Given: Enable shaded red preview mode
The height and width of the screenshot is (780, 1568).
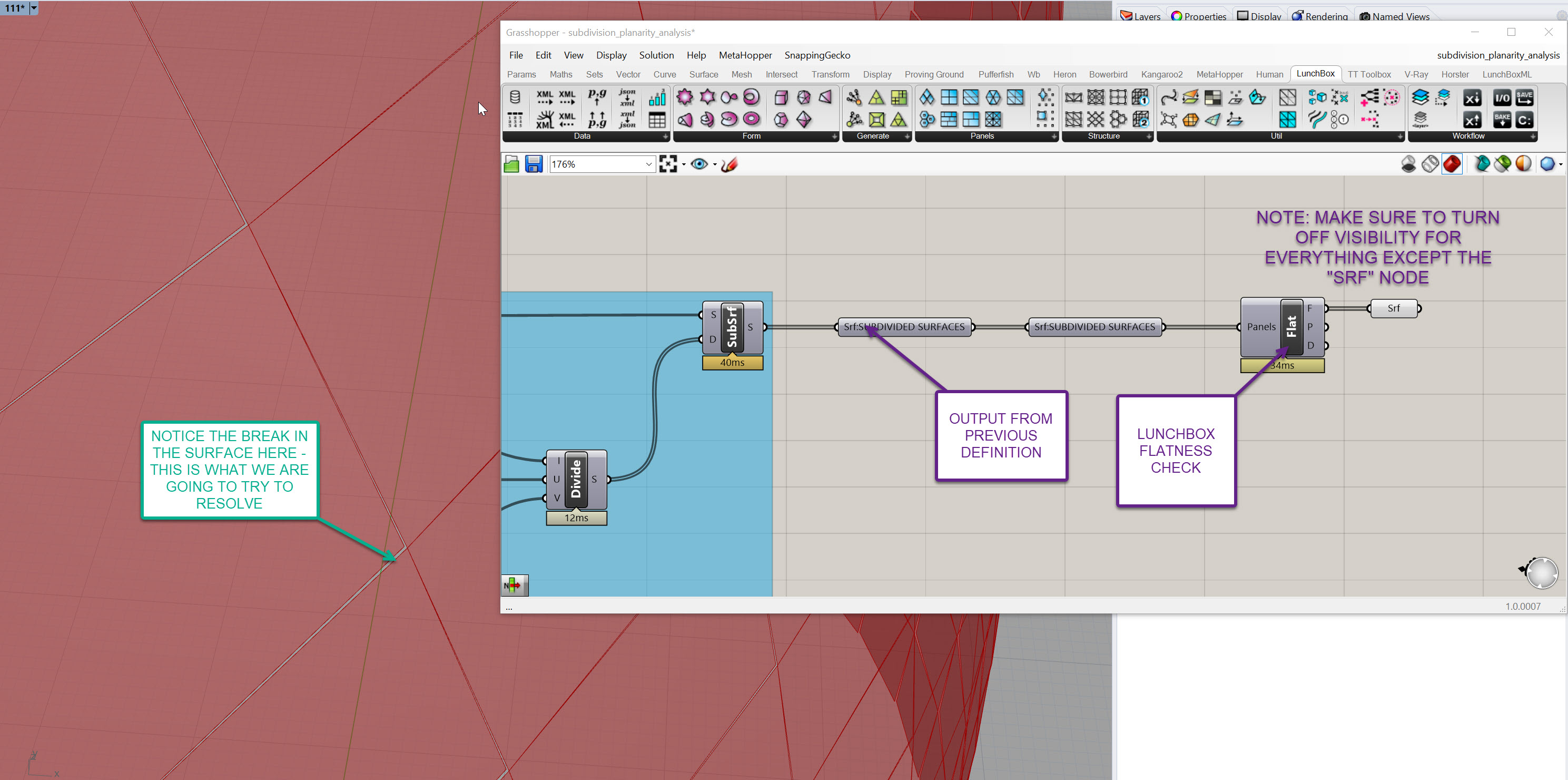Looking at the screenshot, I should (1452, 164).
